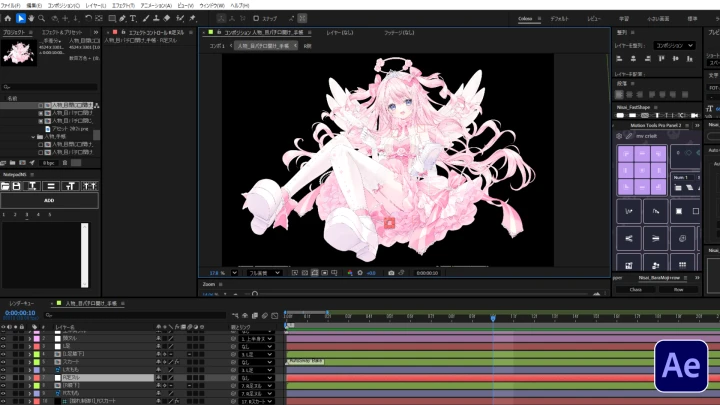
Task: Click the align left edges icon
Action: tap(619, 58)
